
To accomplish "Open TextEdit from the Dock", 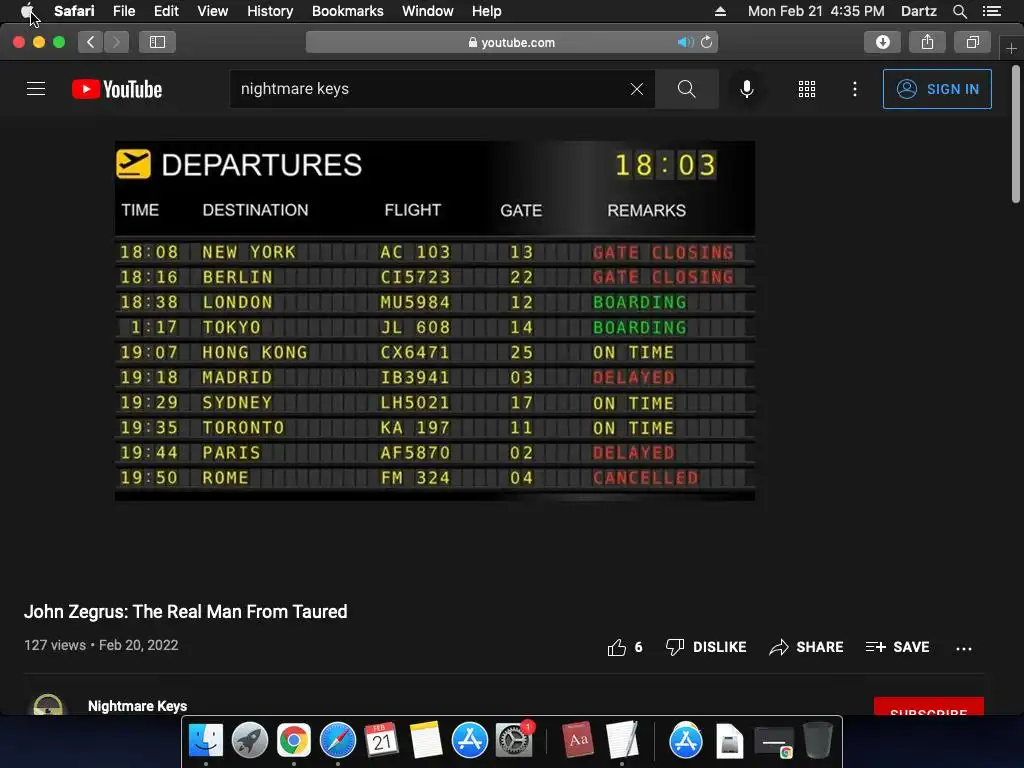I will point(622,740).
